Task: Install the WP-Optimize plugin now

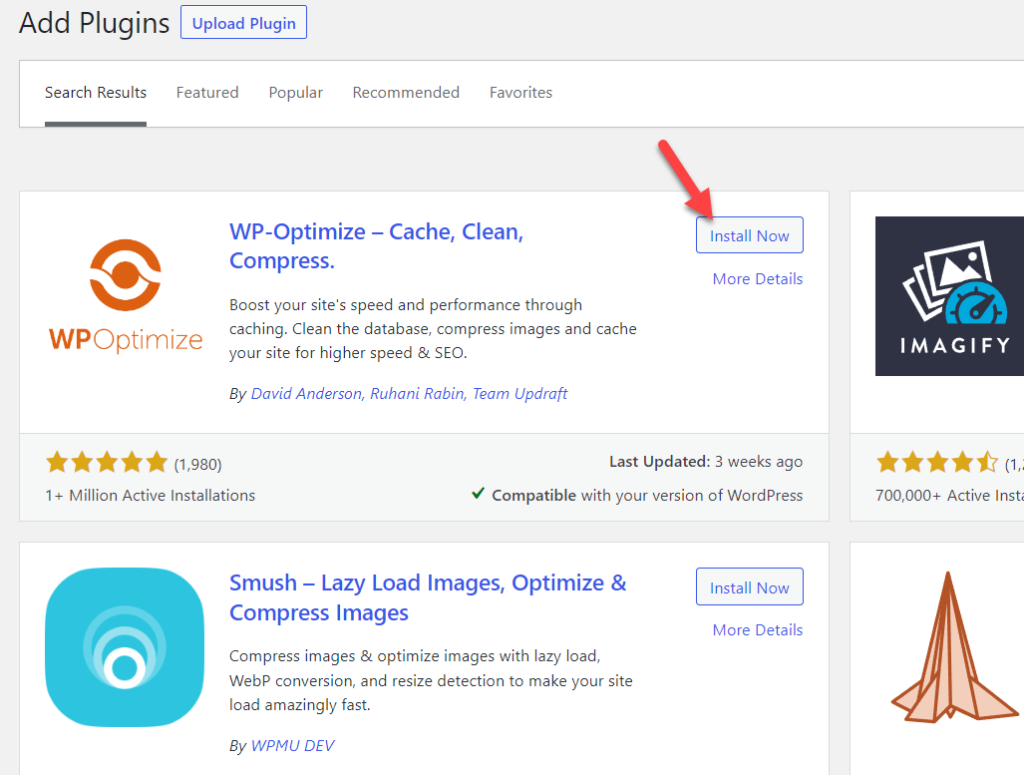Action: point(749,236)
